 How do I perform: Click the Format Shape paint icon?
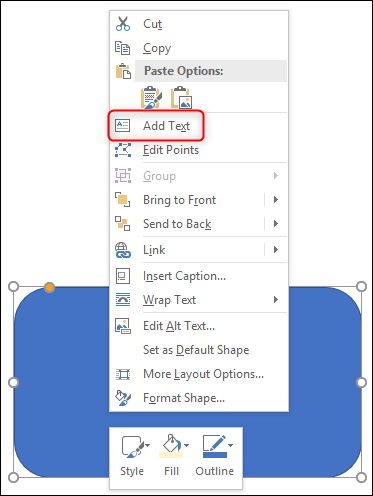(123, 398)
